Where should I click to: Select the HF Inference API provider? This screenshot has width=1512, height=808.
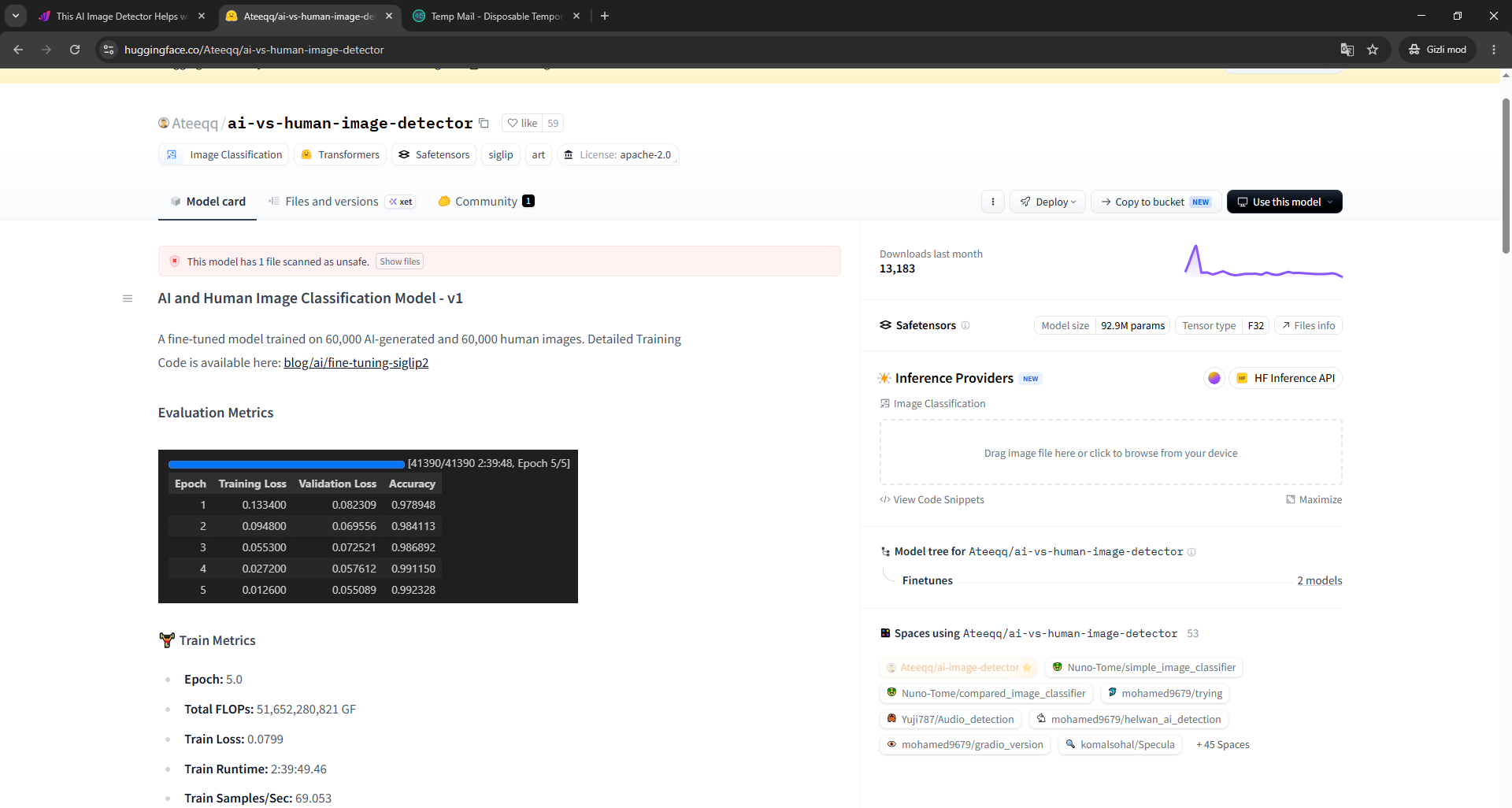[1286, 378]
